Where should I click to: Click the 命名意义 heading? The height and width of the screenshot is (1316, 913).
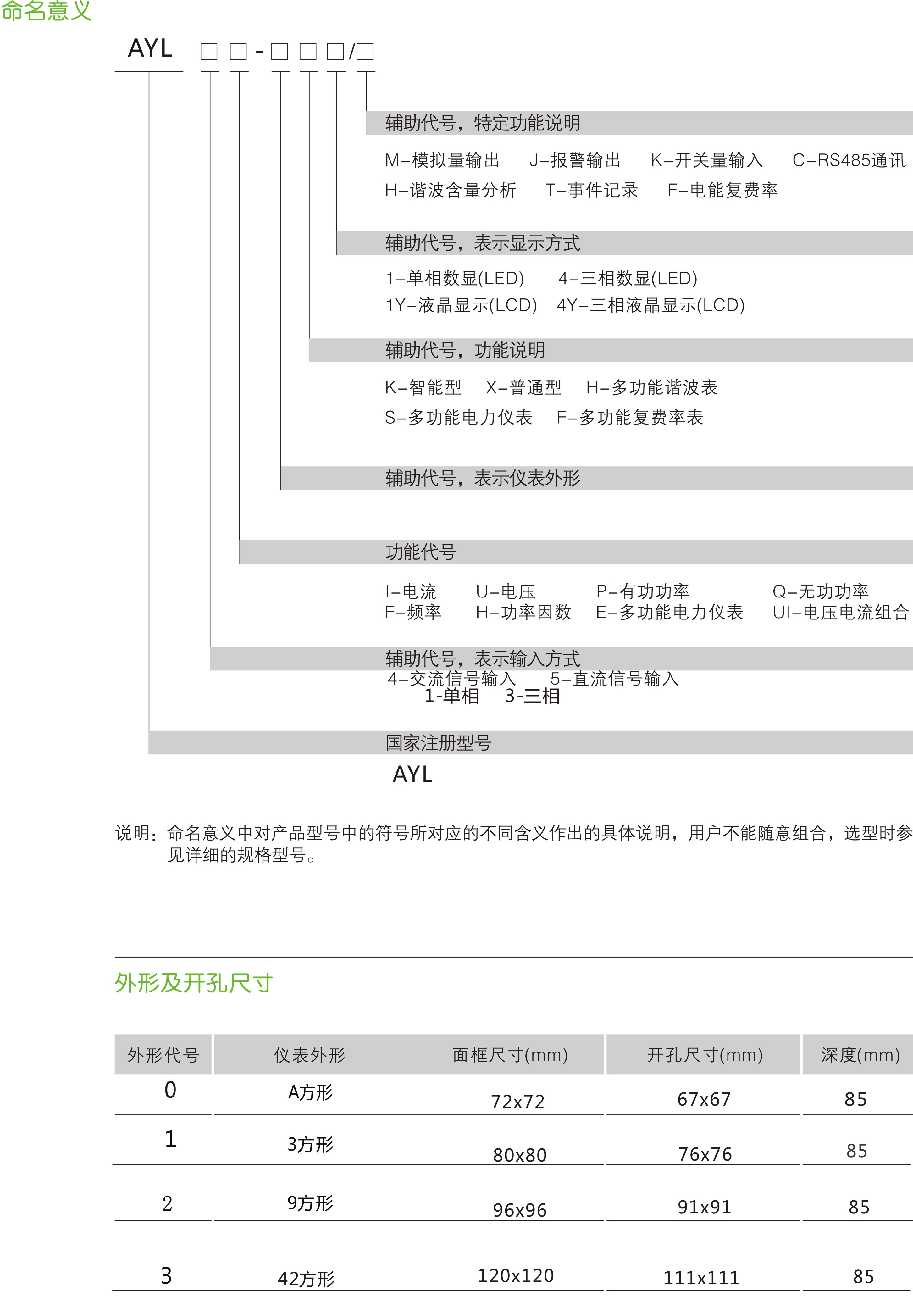tap(46, 10)
